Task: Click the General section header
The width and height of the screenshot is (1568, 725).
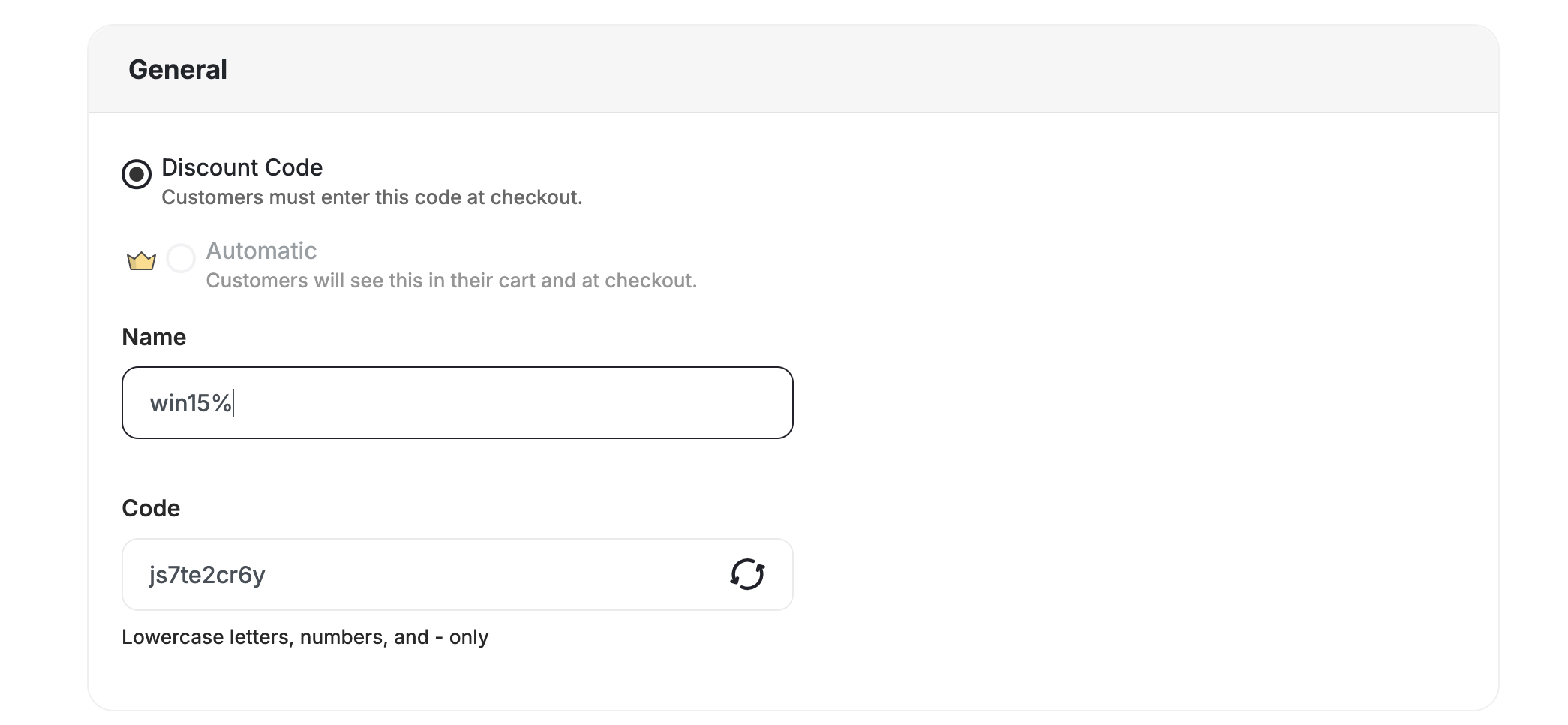Action: [179, 69]
